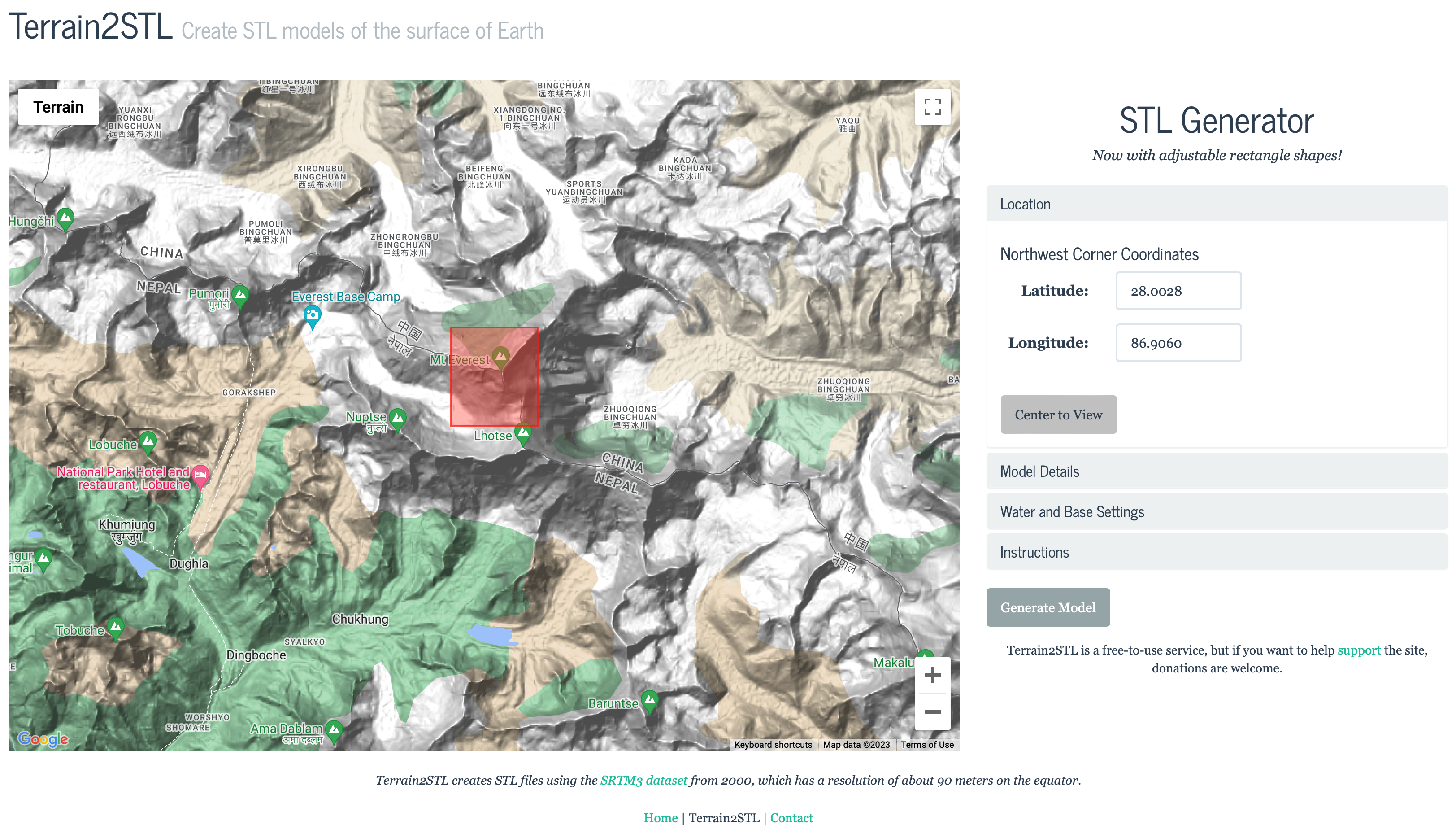
Task: Click the Dughla place label
Action: coord(188,563)
